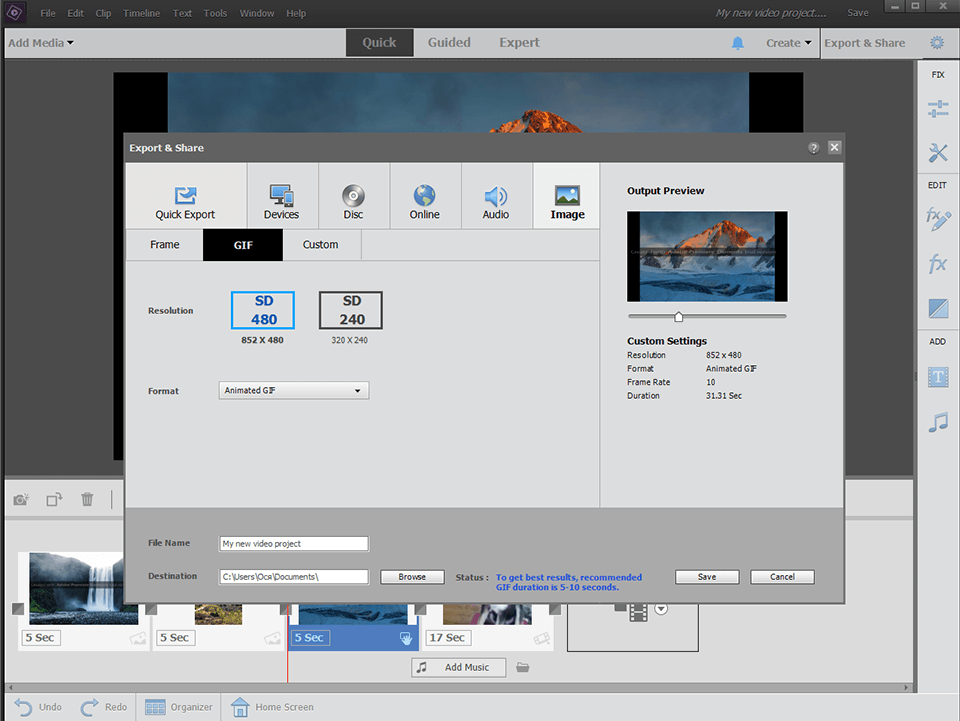The width and height of the screenshot is (960, 721).
Task: Click the filmstrip icon in empty clip slot
Action: (639, 613)
